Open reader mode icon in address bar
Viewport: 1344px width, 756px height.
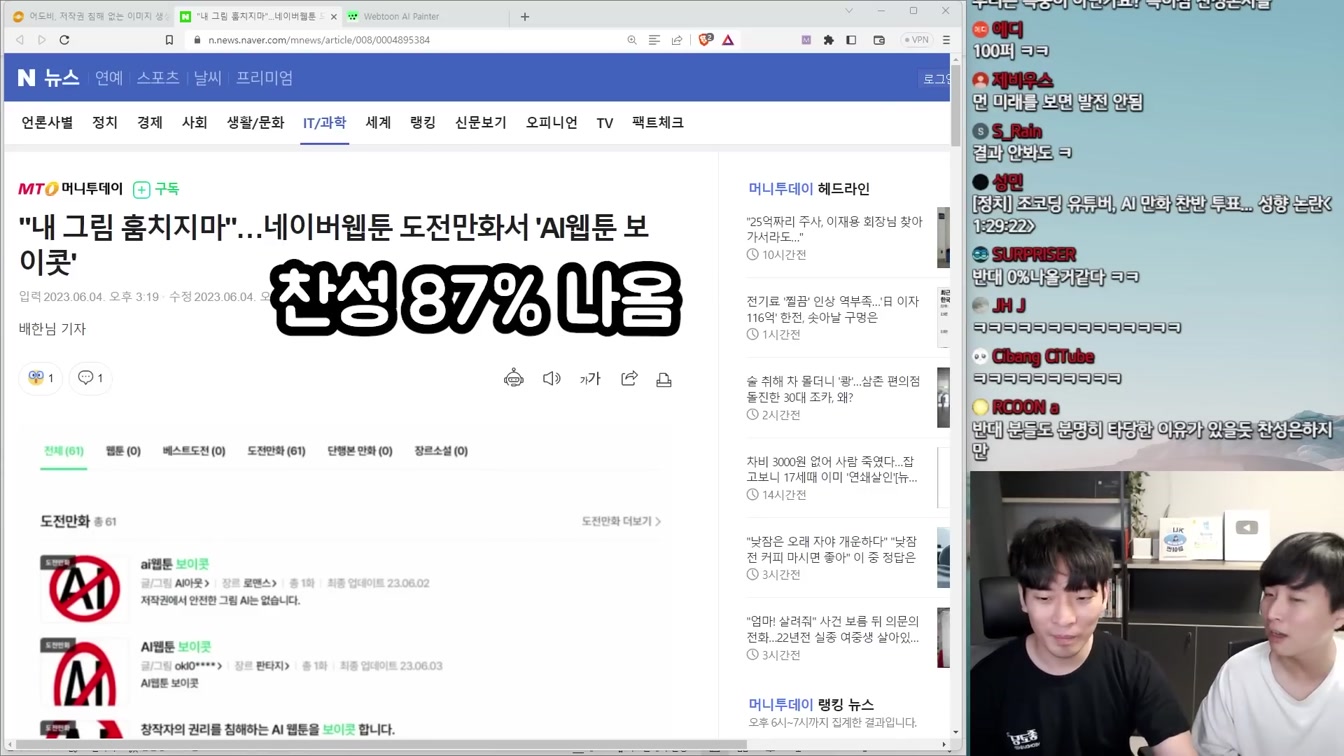coord(654,40)
